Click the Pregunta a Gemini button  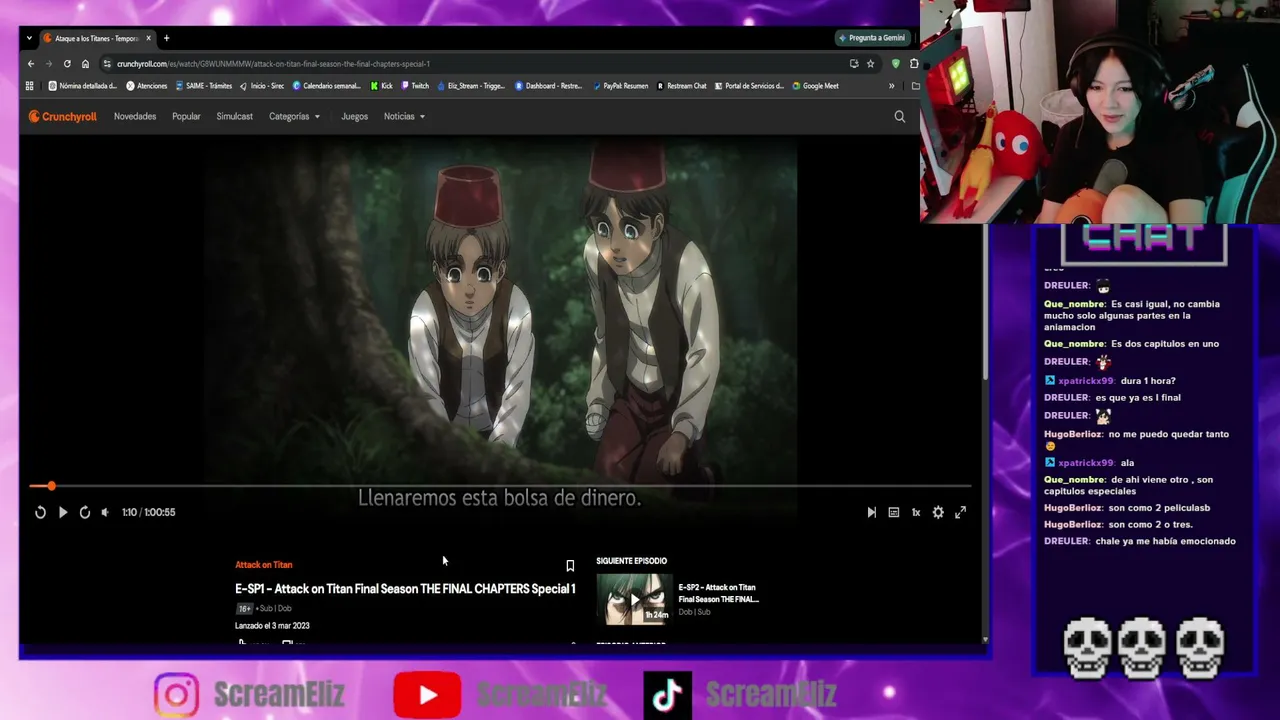(x=872, y=38)
